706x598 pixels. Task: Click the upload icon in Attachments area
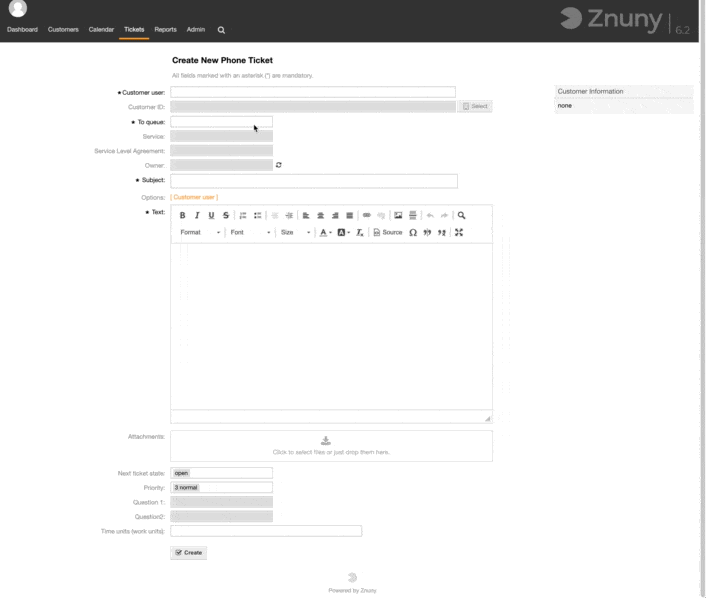pyautogui.click(x=325, y=441)
